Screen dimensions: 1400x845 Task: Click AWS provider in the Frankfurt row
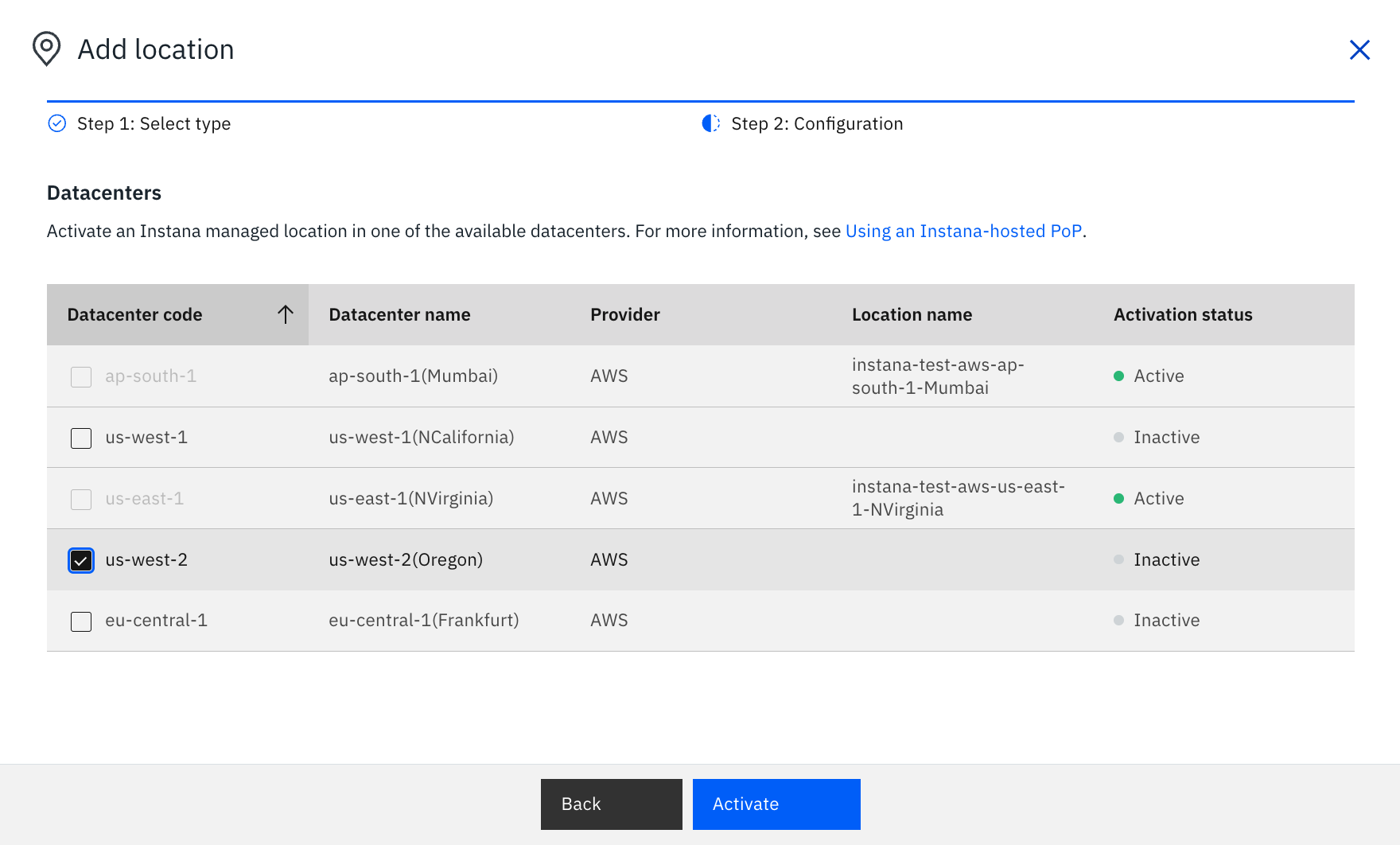pos(609,620)
